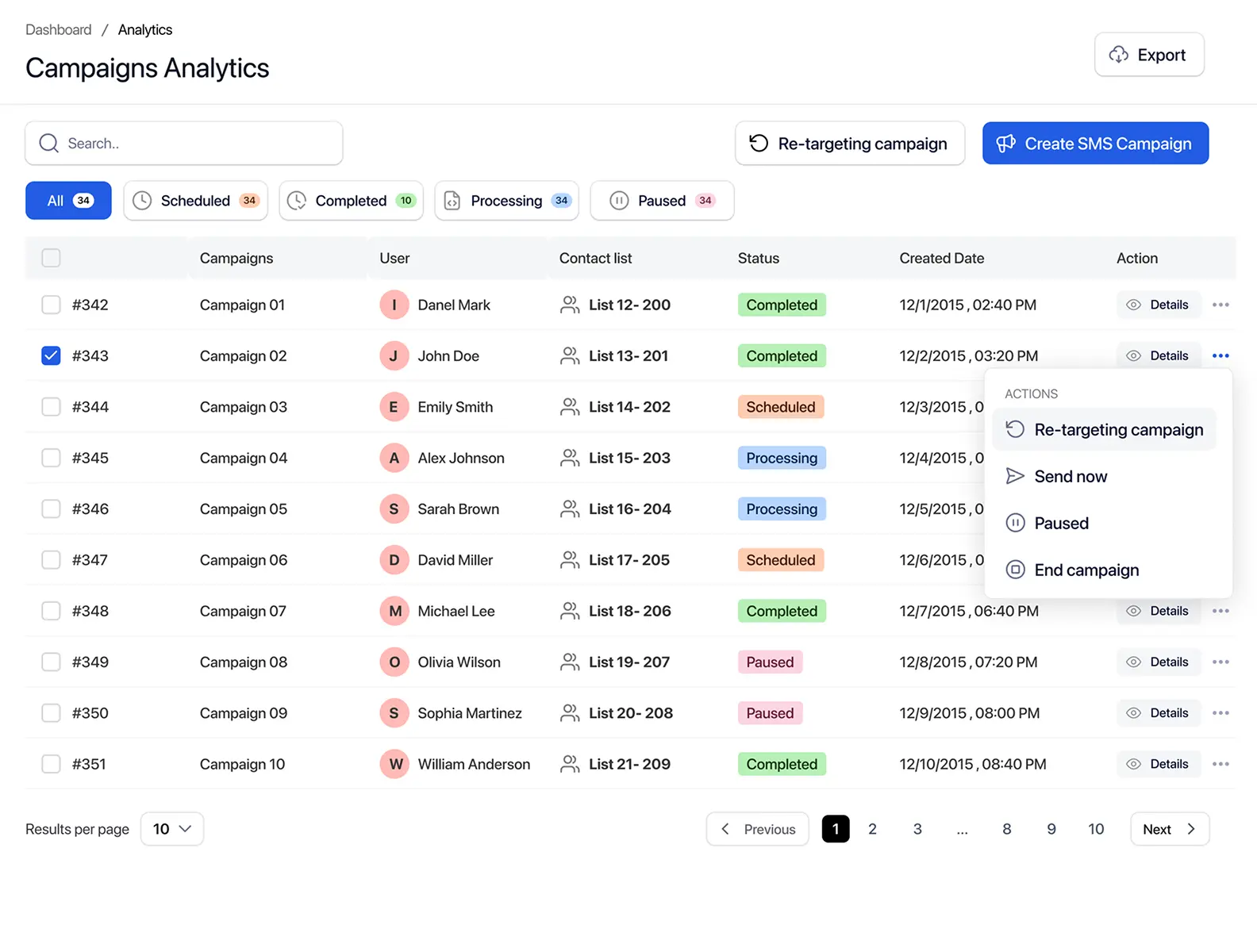Click the top Re-targeting campaign button
This screenshot has height=952, width=1257.
[849, 144]
